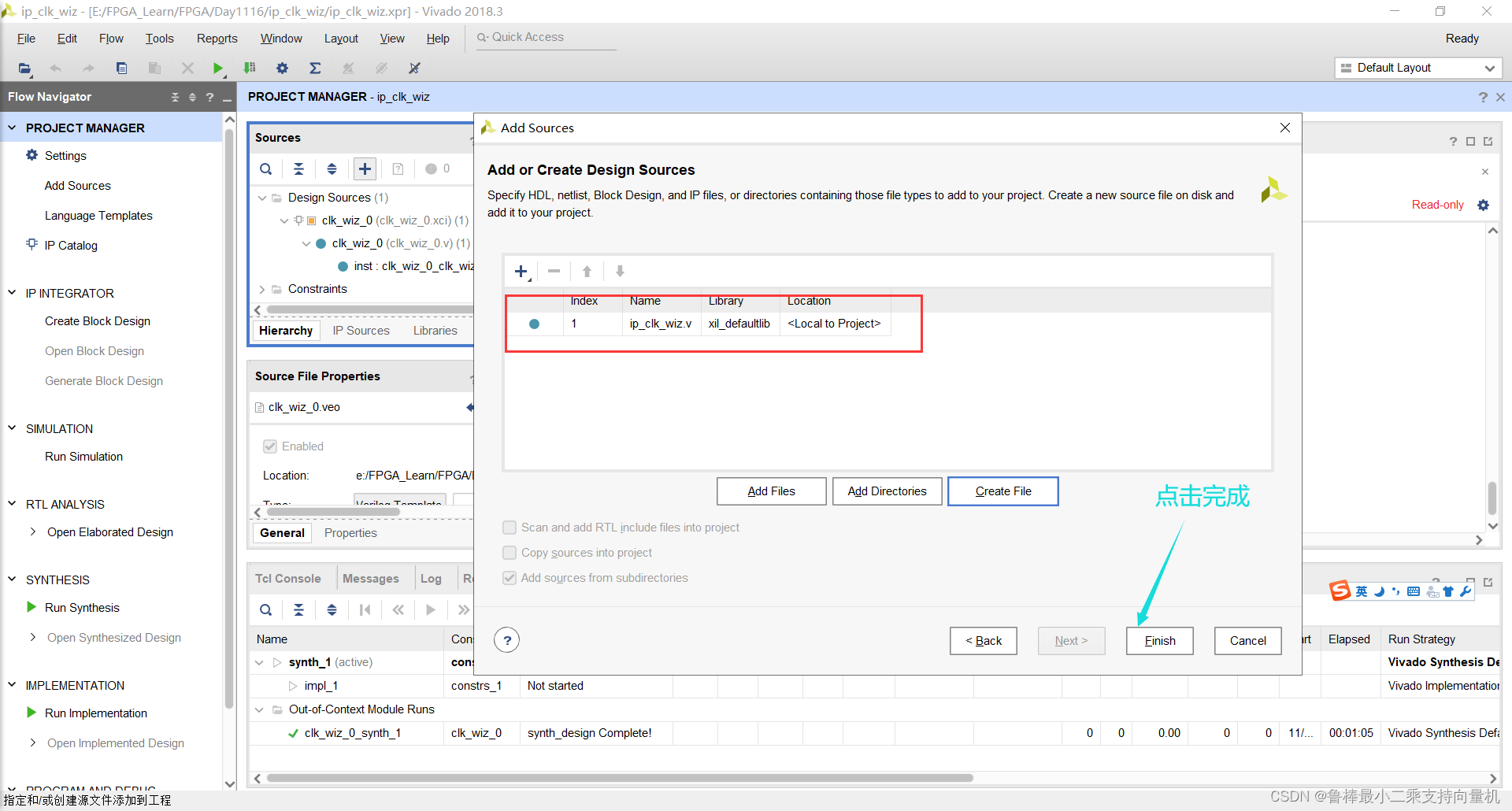The image size is (1512, 811).
Task: Click the Sogou input method S icon
Action: click(1340, 591)
